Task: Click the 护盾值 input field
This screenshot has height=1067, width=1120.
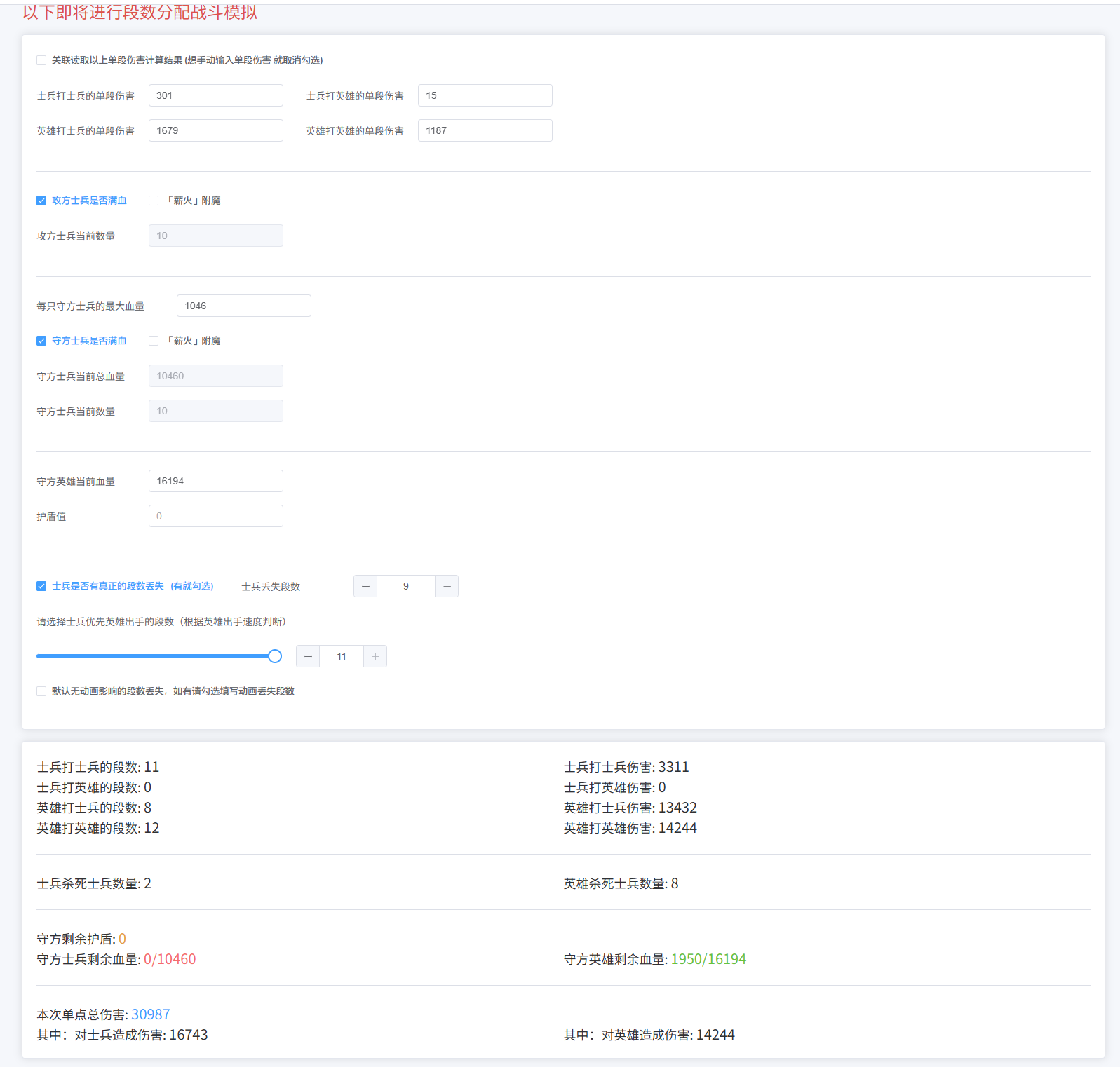Action: (216, 516)
